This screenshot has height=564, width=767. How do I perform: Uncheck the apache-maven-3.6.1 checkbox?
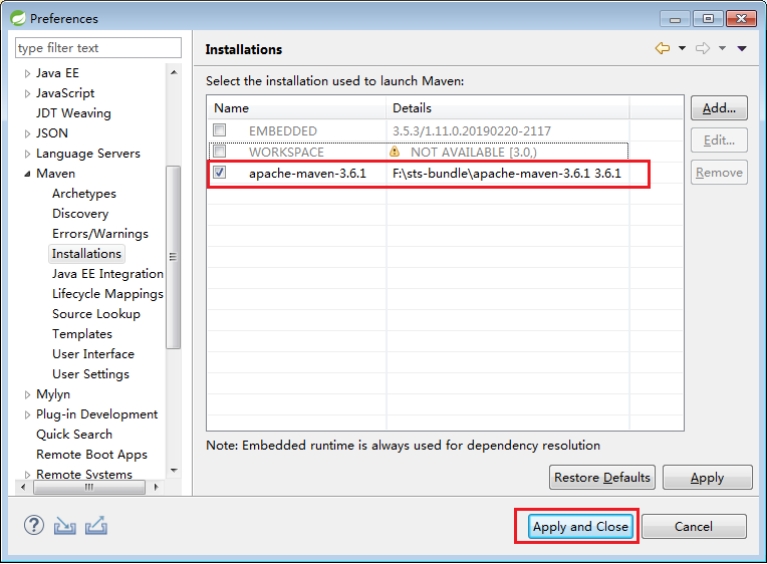point(220,172)
